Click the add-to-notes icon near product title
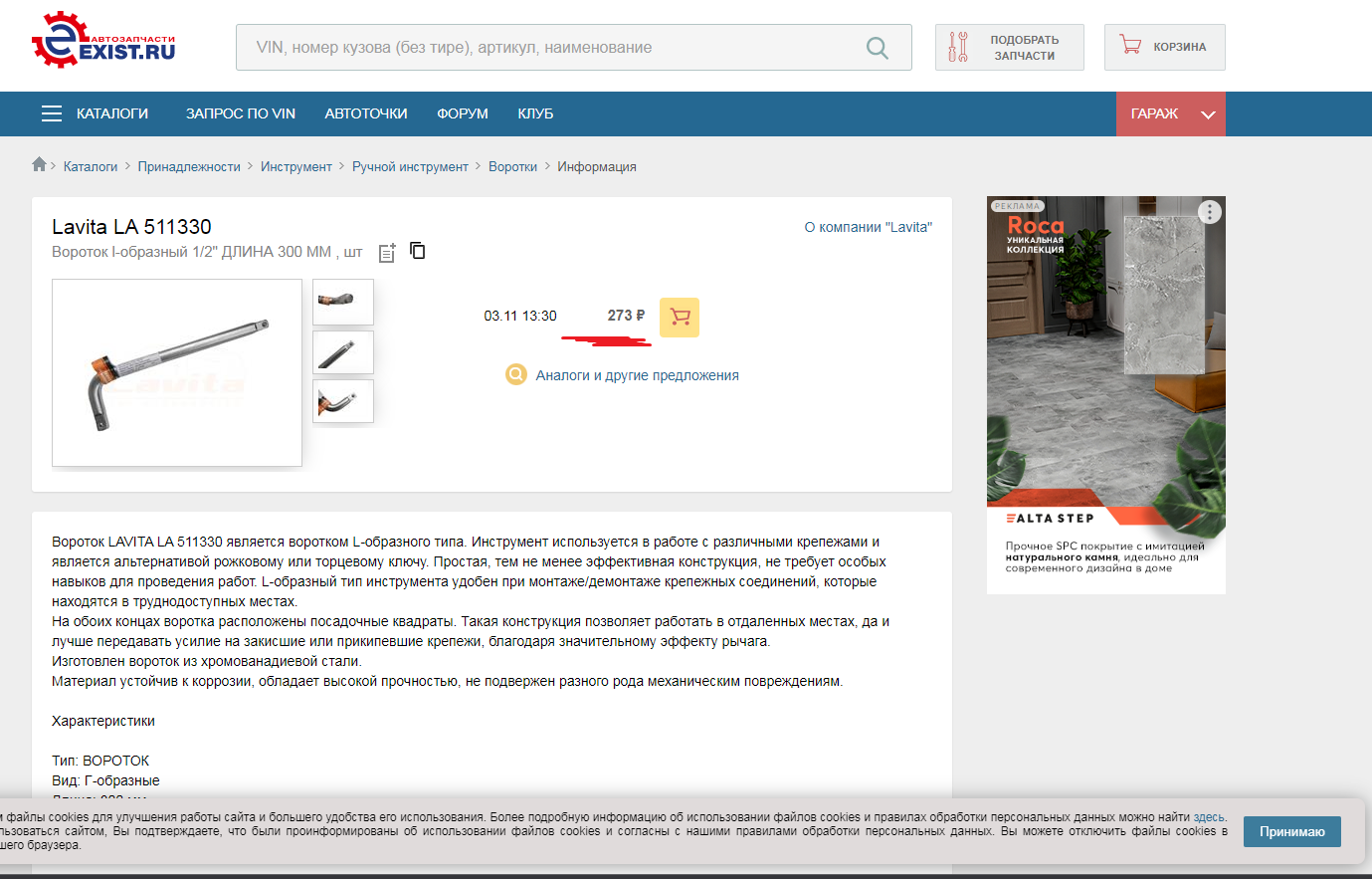This screenshot has width=1372, height=879. coord(387,253)
